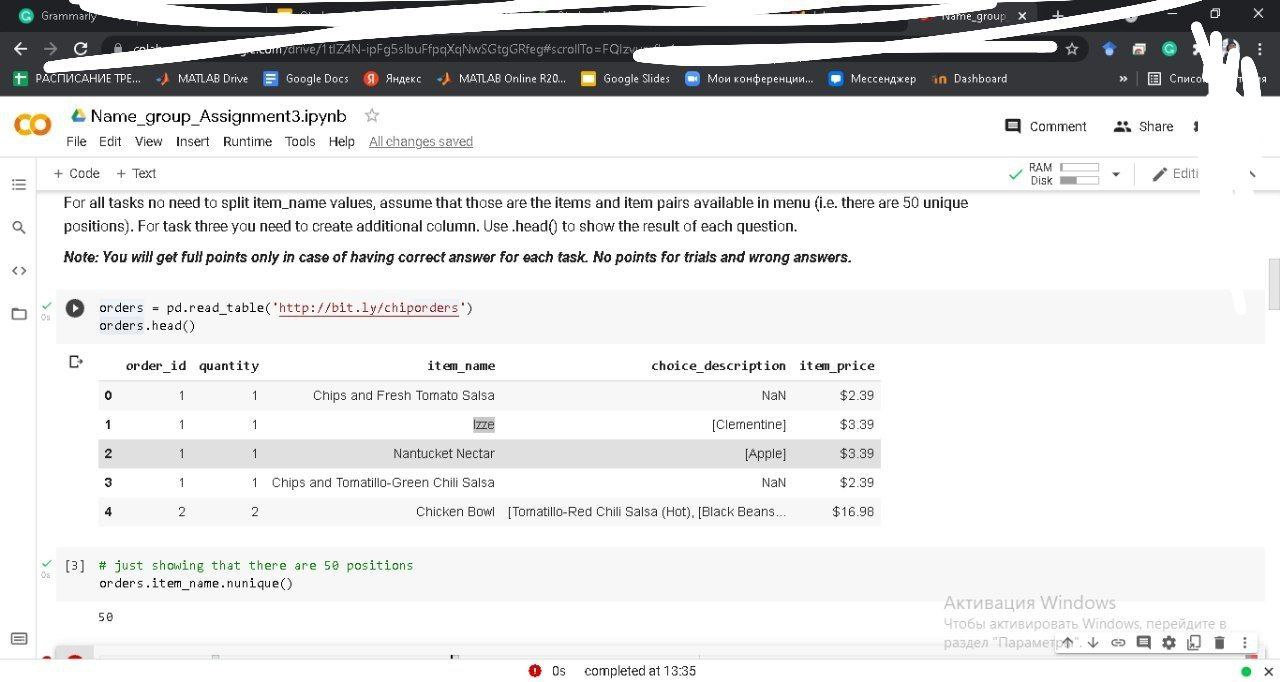Screen dimensions: 1280x682
Task: Show hidden bookmarks overflow chevron
Action: (1124, 78)
